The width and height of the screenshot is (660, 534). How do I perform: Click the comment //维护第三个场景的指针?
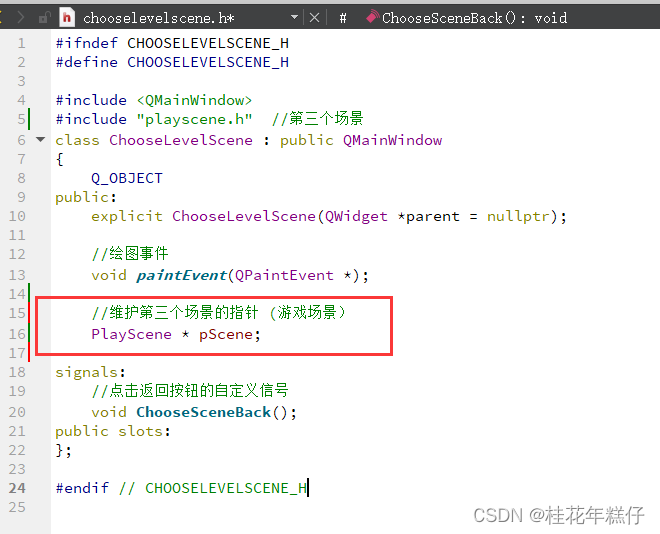(x=175, y=313)
